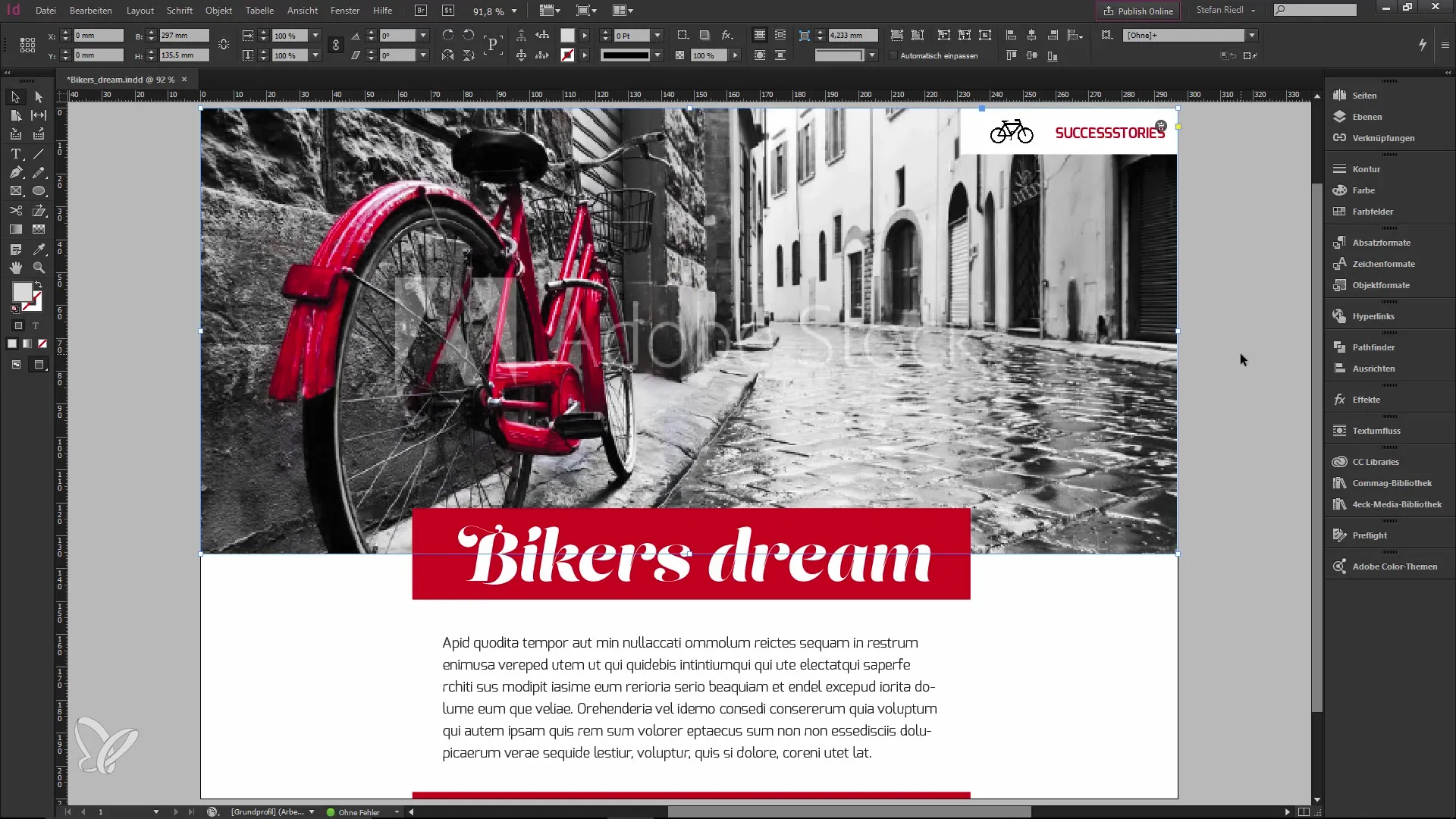Click the rotate 90° counter-clockwise icon
Viewport: 1456px width, 819px height.
coord(469,36)
